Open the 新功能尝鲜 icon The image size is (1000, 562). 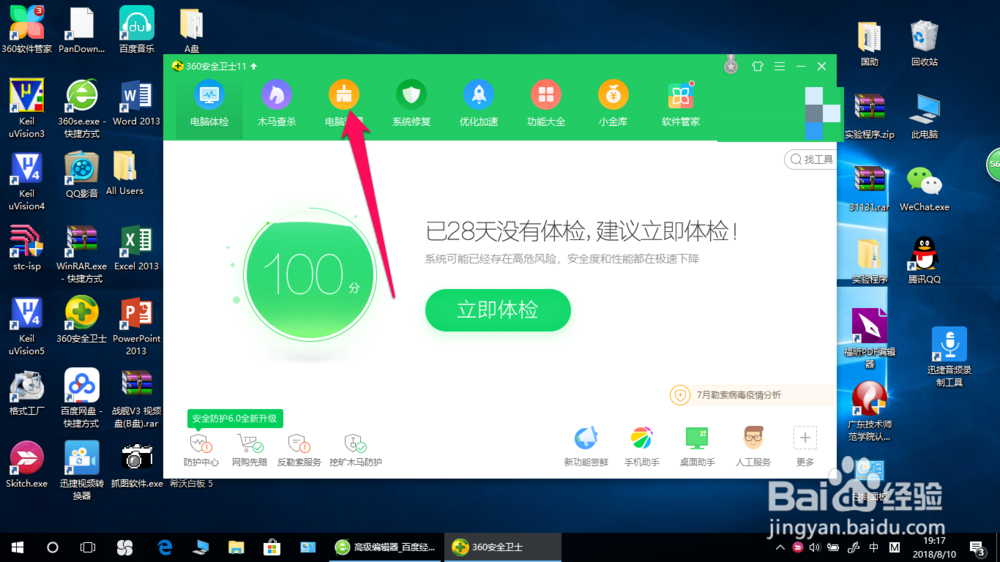pos(585,447)
